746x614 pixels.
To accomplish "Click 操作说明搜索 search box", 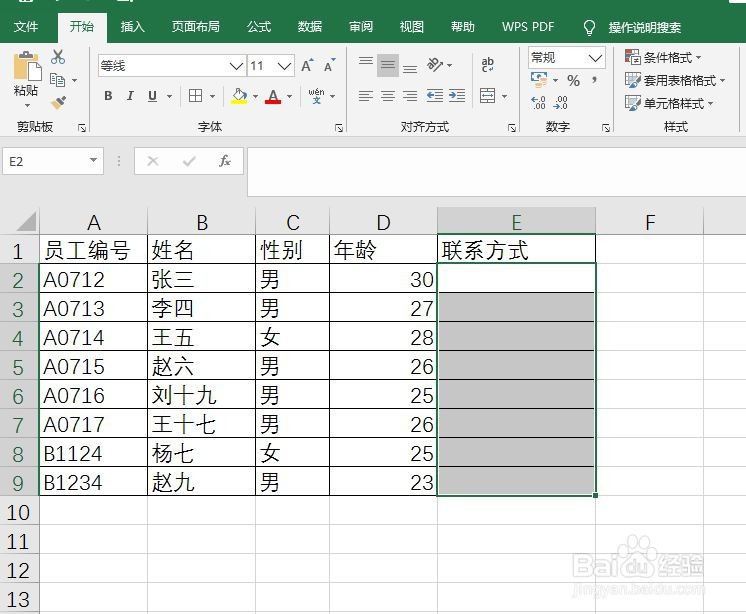I will [644, 28].
